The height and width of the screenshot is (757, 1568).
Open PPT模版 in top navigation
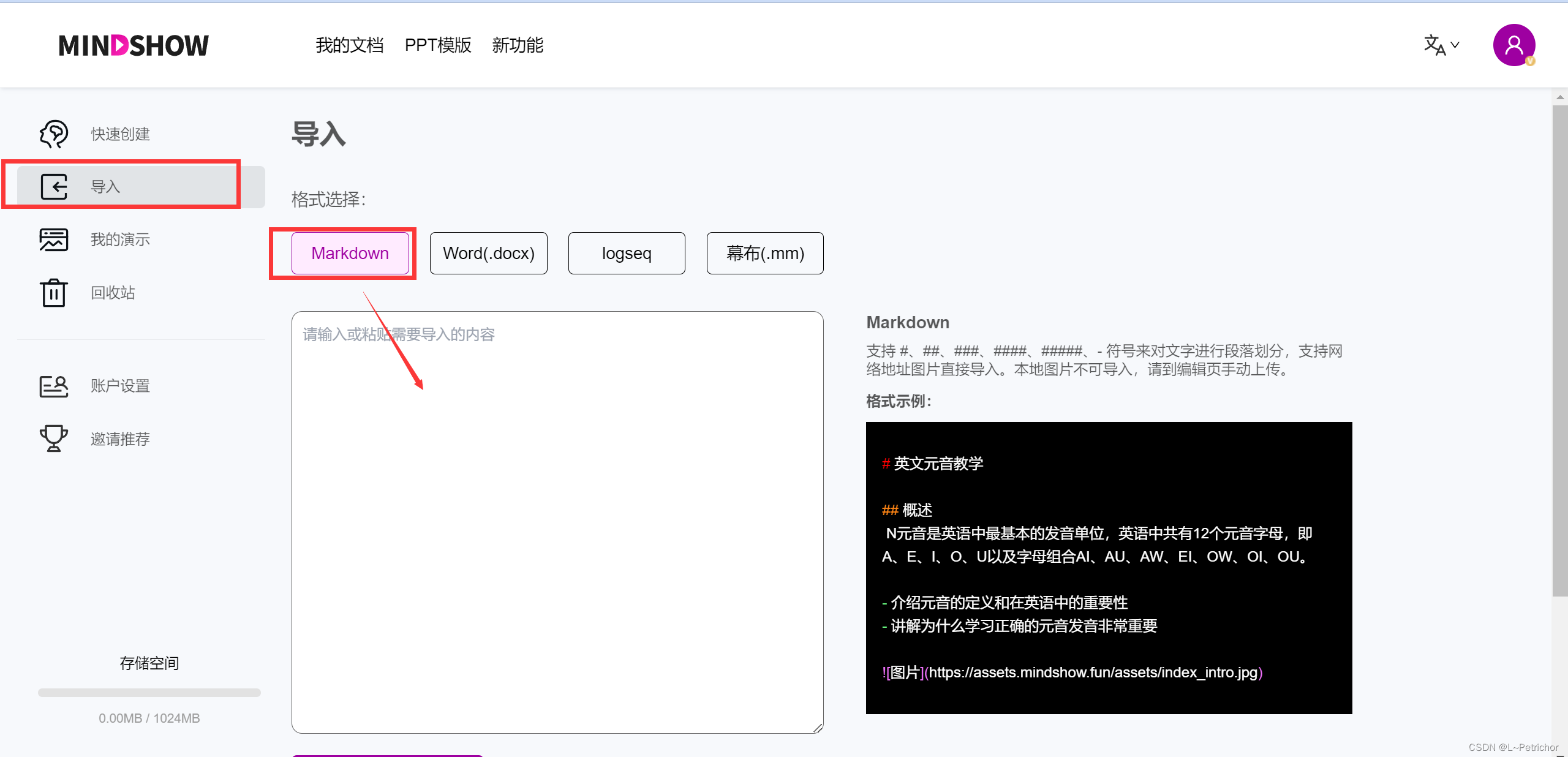[438, 45]
